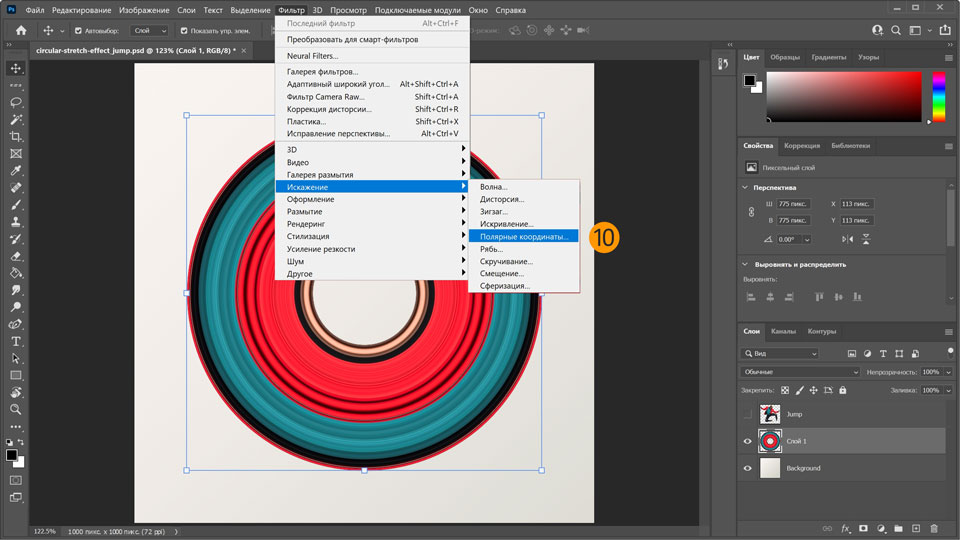
Task: Select the Frame tool
Action: click(x=16, y=154)
